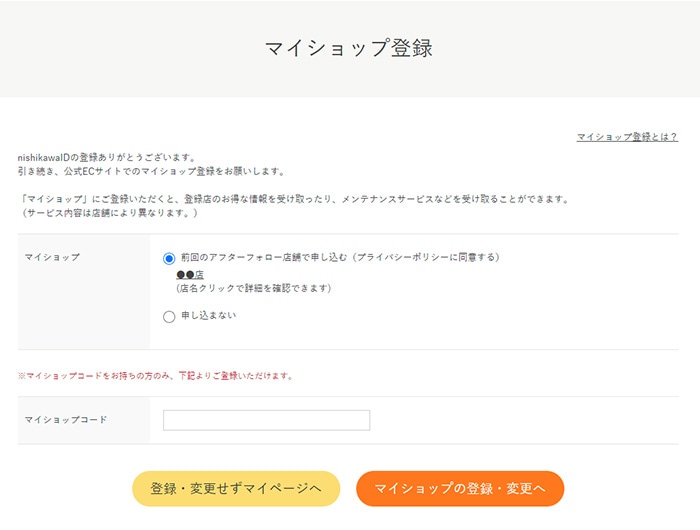Click the マイショップの登録・変更へ orange button
Viewport: 700px width, 530px height.
click(x=460, y=488)
